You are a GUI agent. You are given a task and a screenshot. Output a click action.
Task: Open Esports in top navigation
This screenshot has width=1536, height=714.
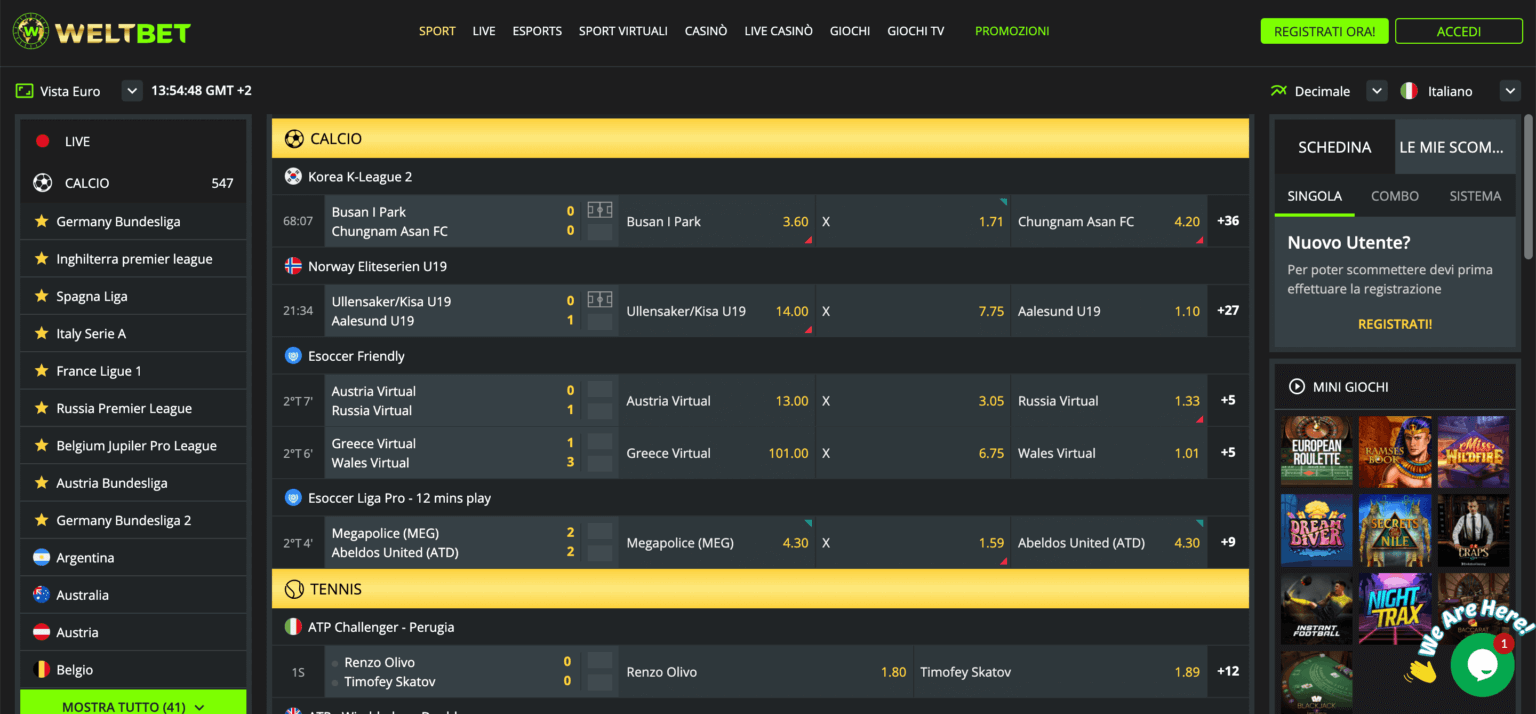pyautogui.click(x=537, y=31)
